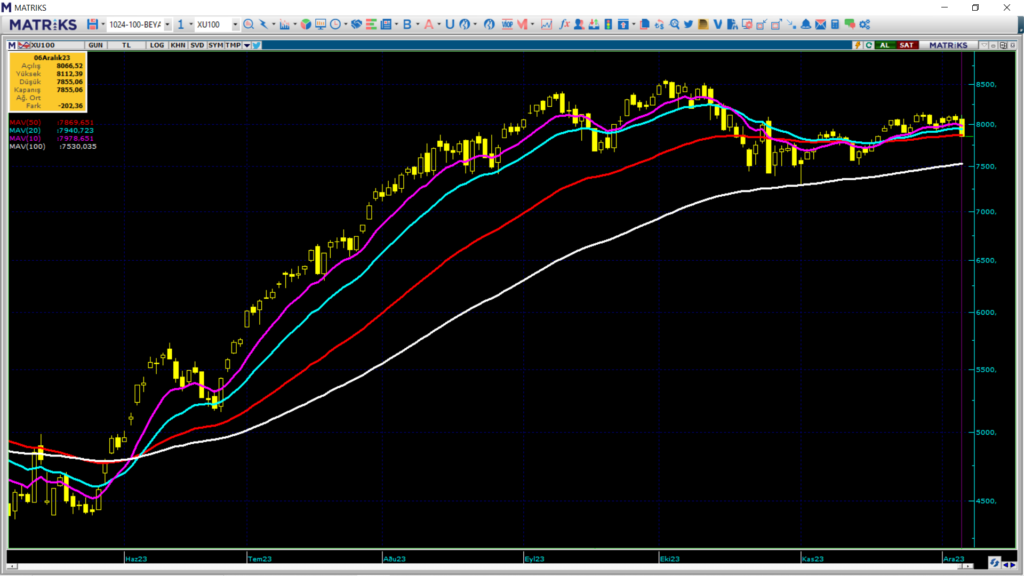The image size is (1024, 576).
Task: Expand the dropdown arrow beside the number 1
Action: pyautogui.click(x=191, y=24)
